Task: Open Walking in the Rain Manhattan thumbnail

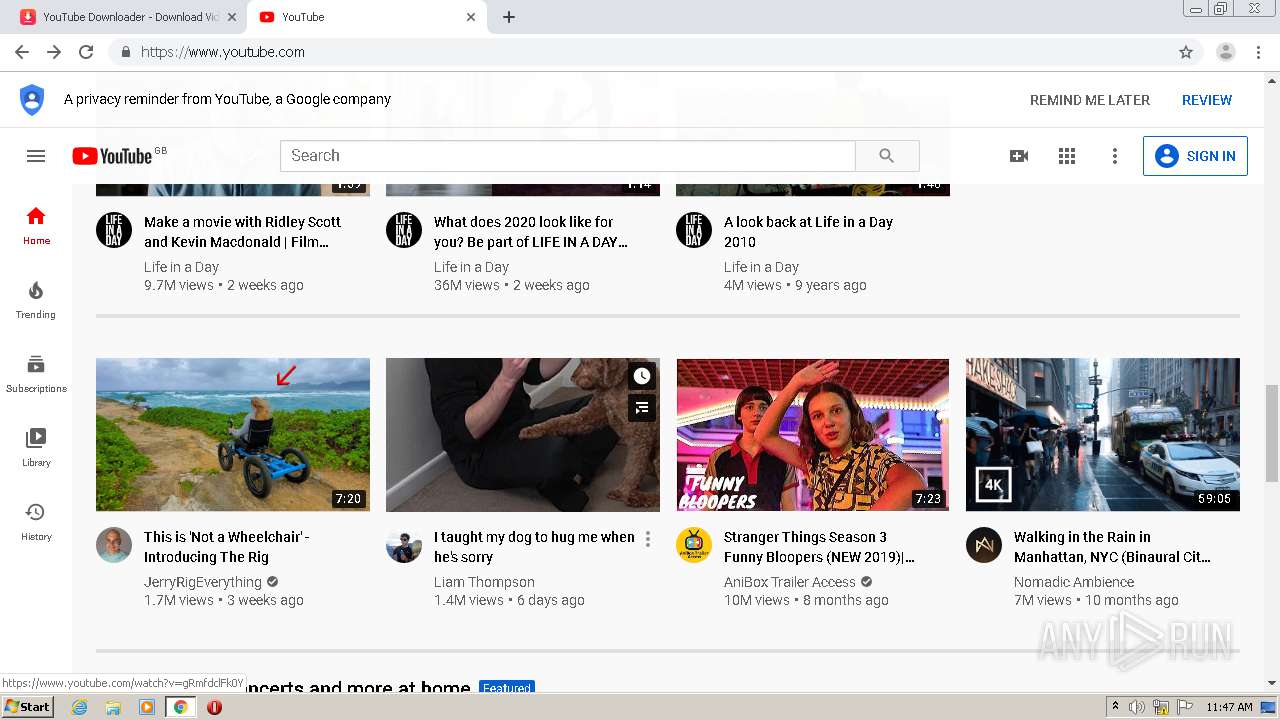Action: (1103, 435)
